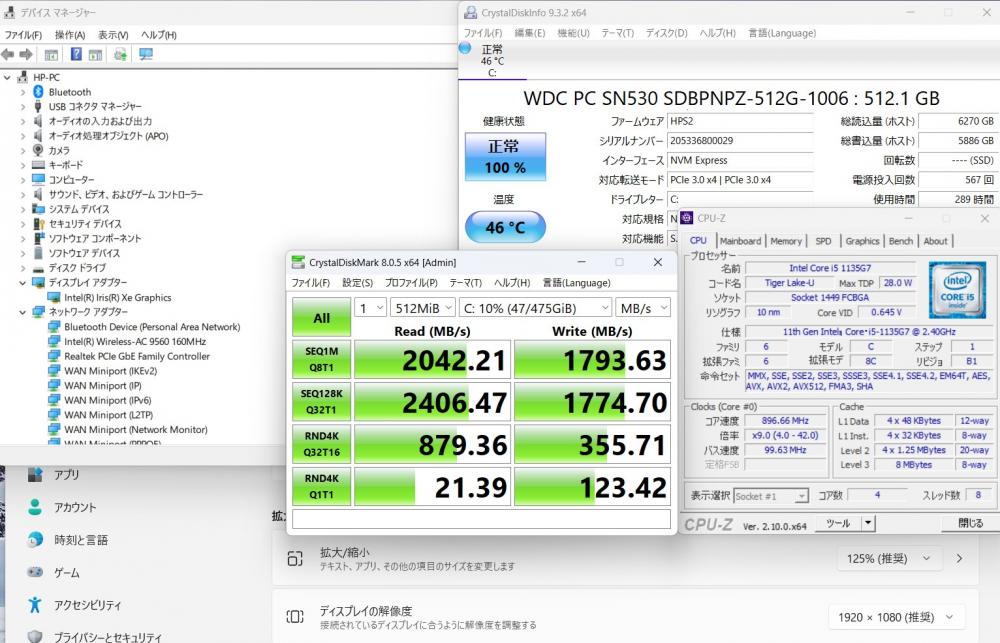Click the back arrow in Device Manager toolbar
The image size is (1000, 643).
(8, 55)
